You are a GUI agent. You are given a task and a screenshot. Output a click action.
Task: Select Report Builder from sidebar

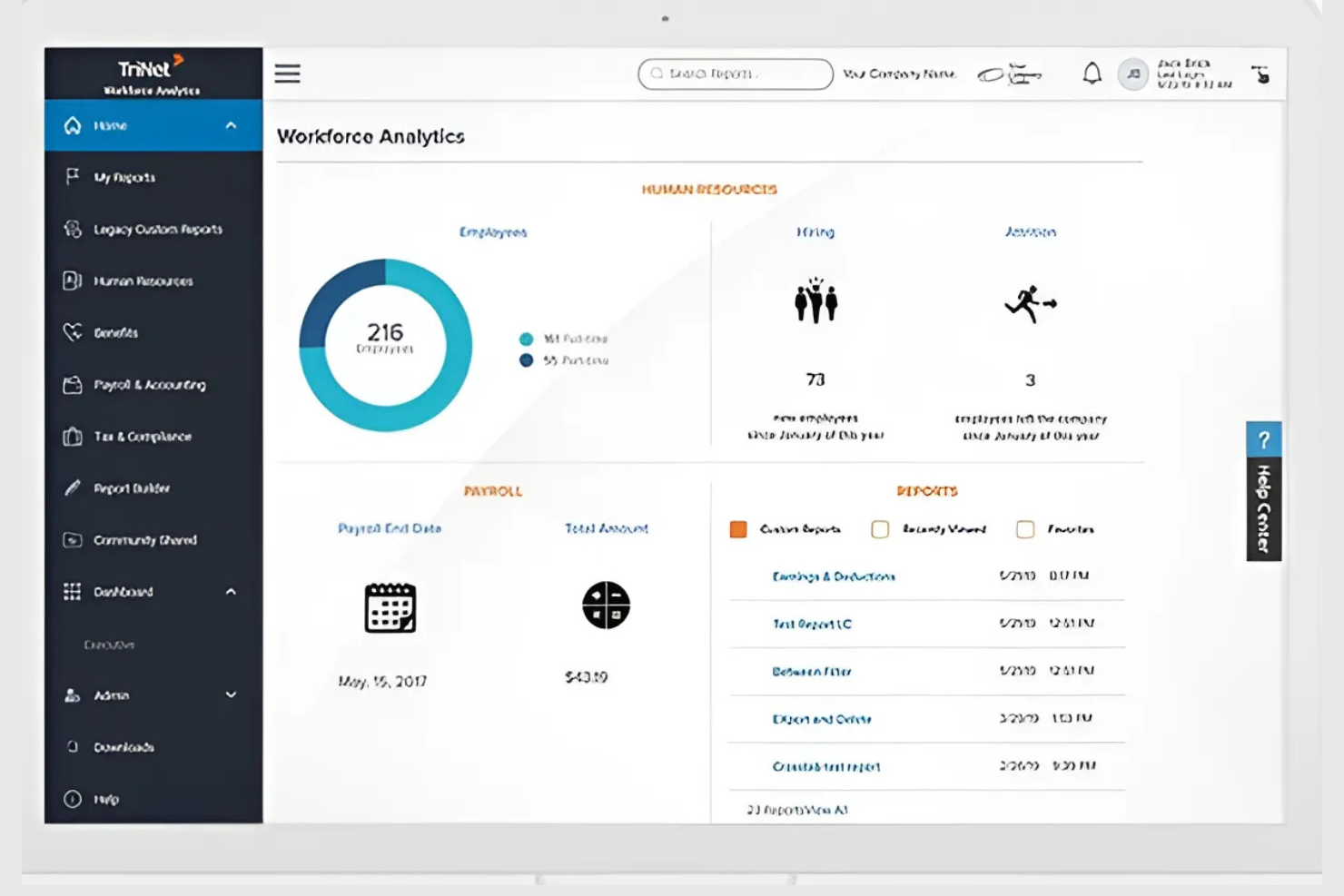click(132, 488)
